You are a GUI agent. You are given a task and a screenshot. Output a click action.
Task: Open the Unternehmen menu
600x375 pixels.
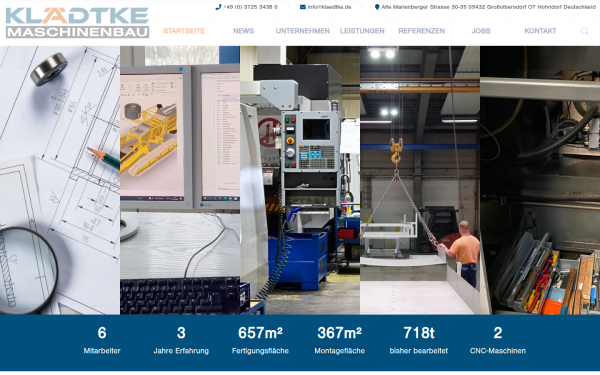click(x=303, y=31)
